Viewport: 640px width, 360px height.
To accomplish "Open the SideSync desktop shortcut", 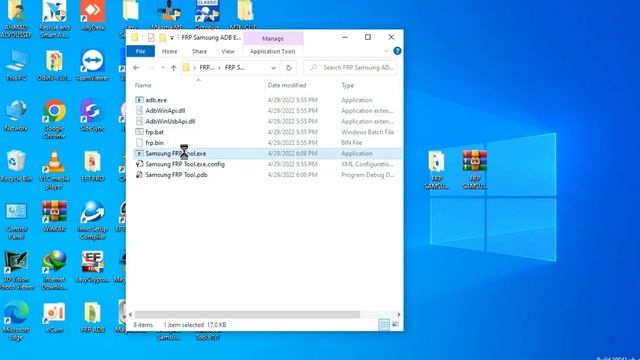I will pyautogui.click(x=93, y=116).
